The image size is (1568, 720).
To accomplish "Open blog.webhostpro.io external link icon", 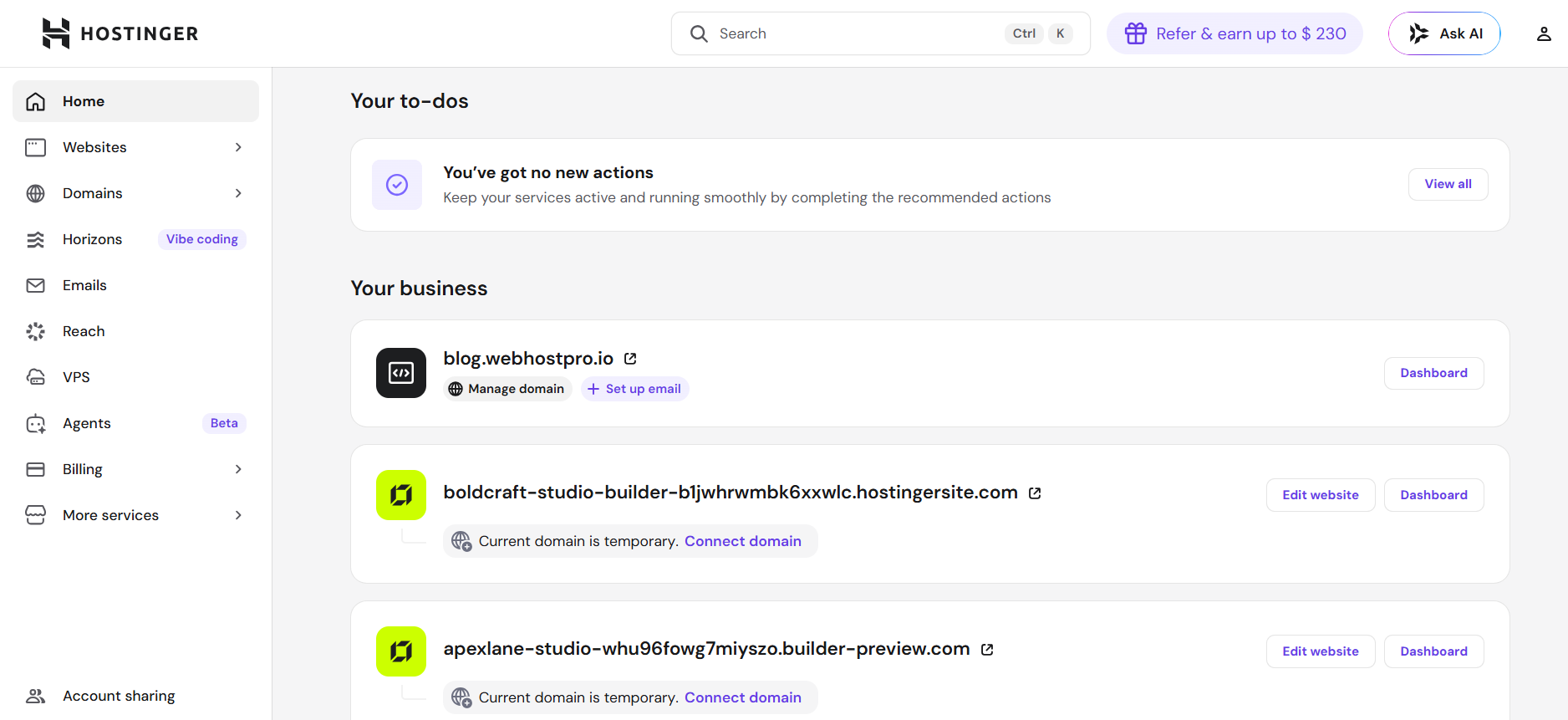I will (630, 359).
